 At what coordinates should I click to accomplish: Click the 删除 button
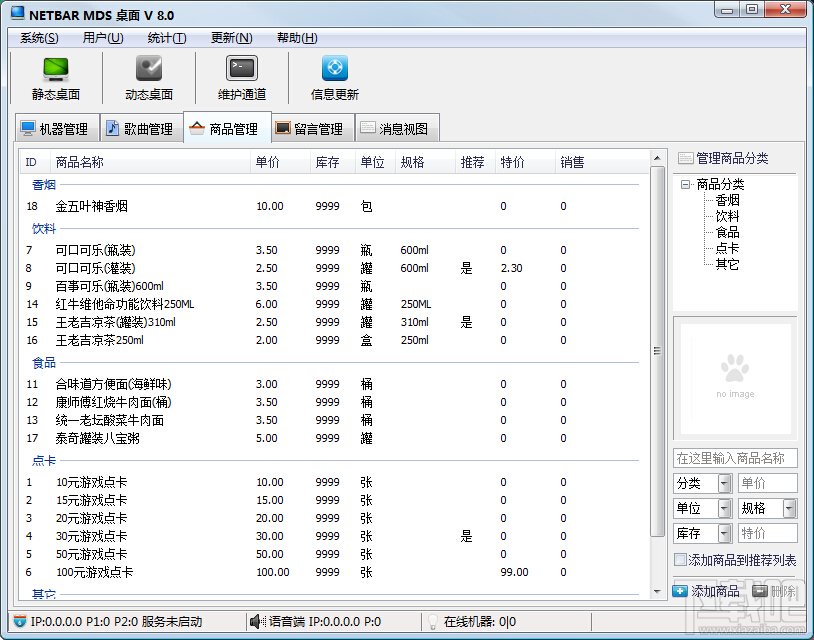[774, 591]
